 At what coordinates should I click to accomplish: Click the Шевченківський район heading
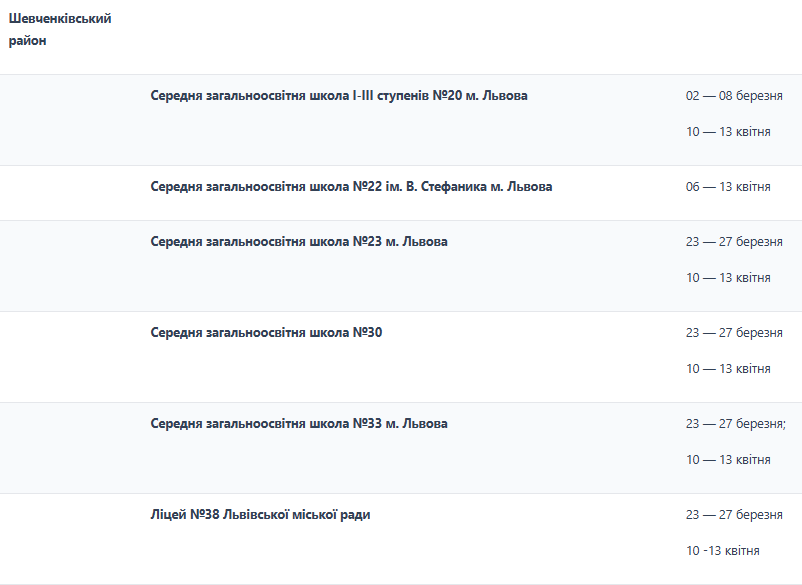60,29
